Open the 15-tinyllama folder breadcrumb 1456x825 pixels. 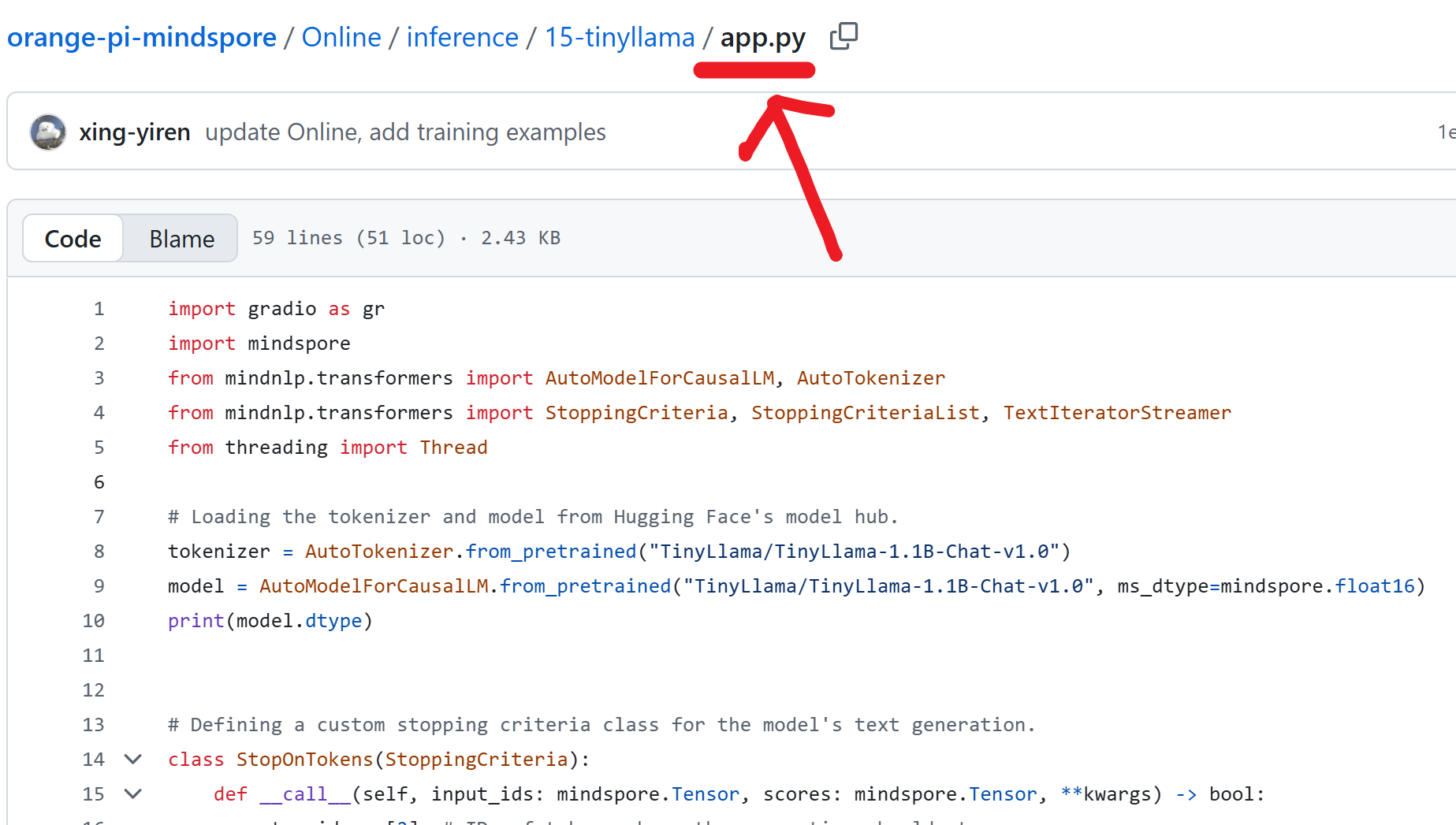coord(620,37)
